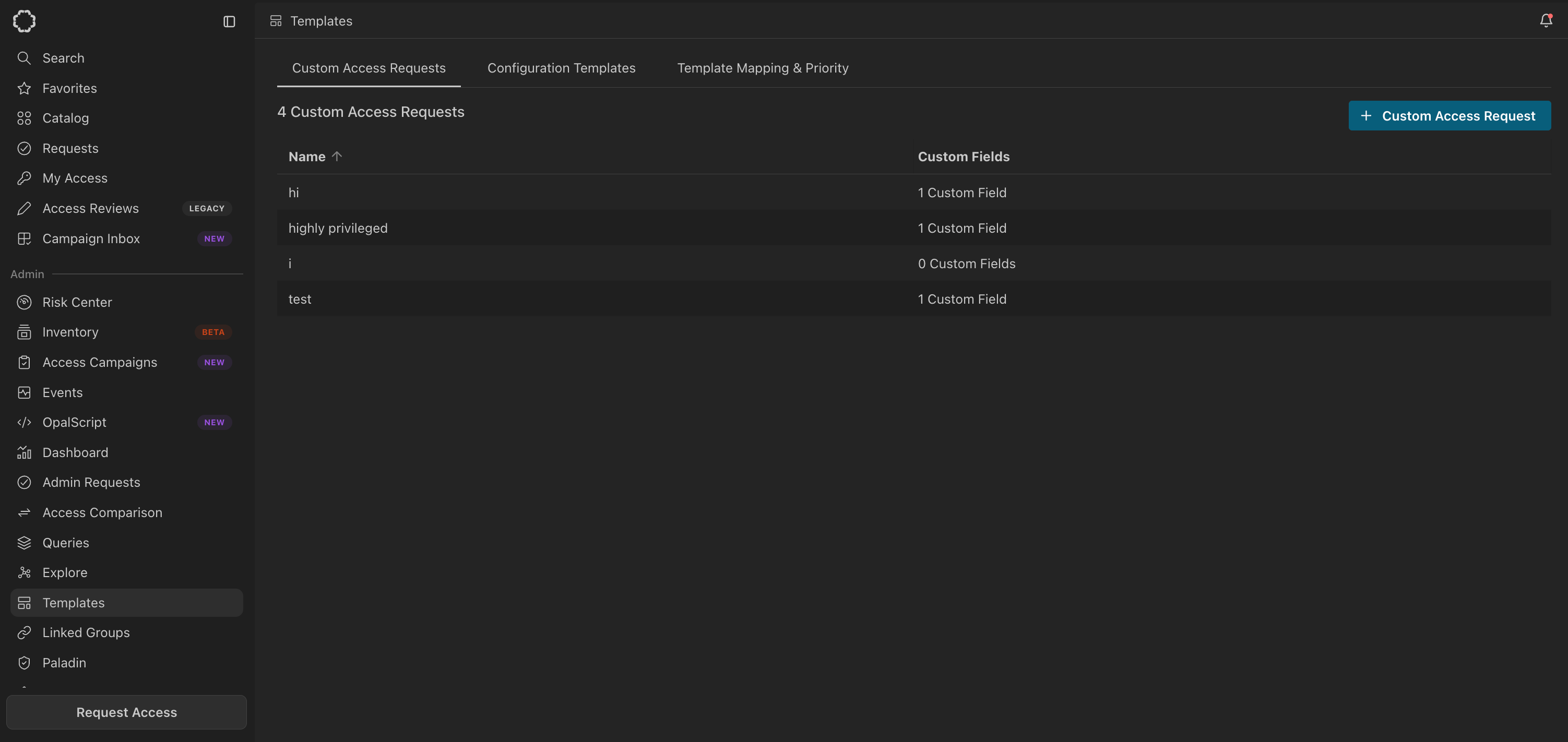Click the Risk Center radar icon
The image size is (1568, 742).
25,302
